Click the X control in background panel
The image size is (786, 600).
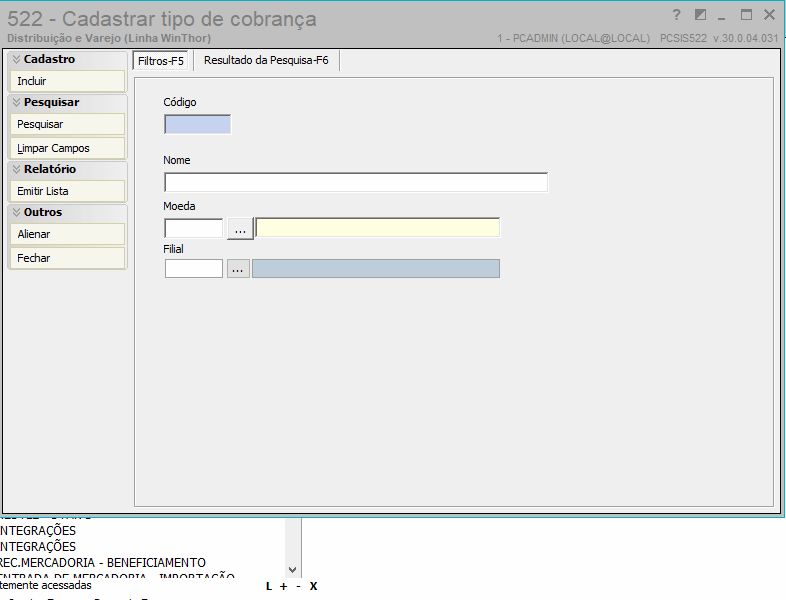tap(313, 586)
